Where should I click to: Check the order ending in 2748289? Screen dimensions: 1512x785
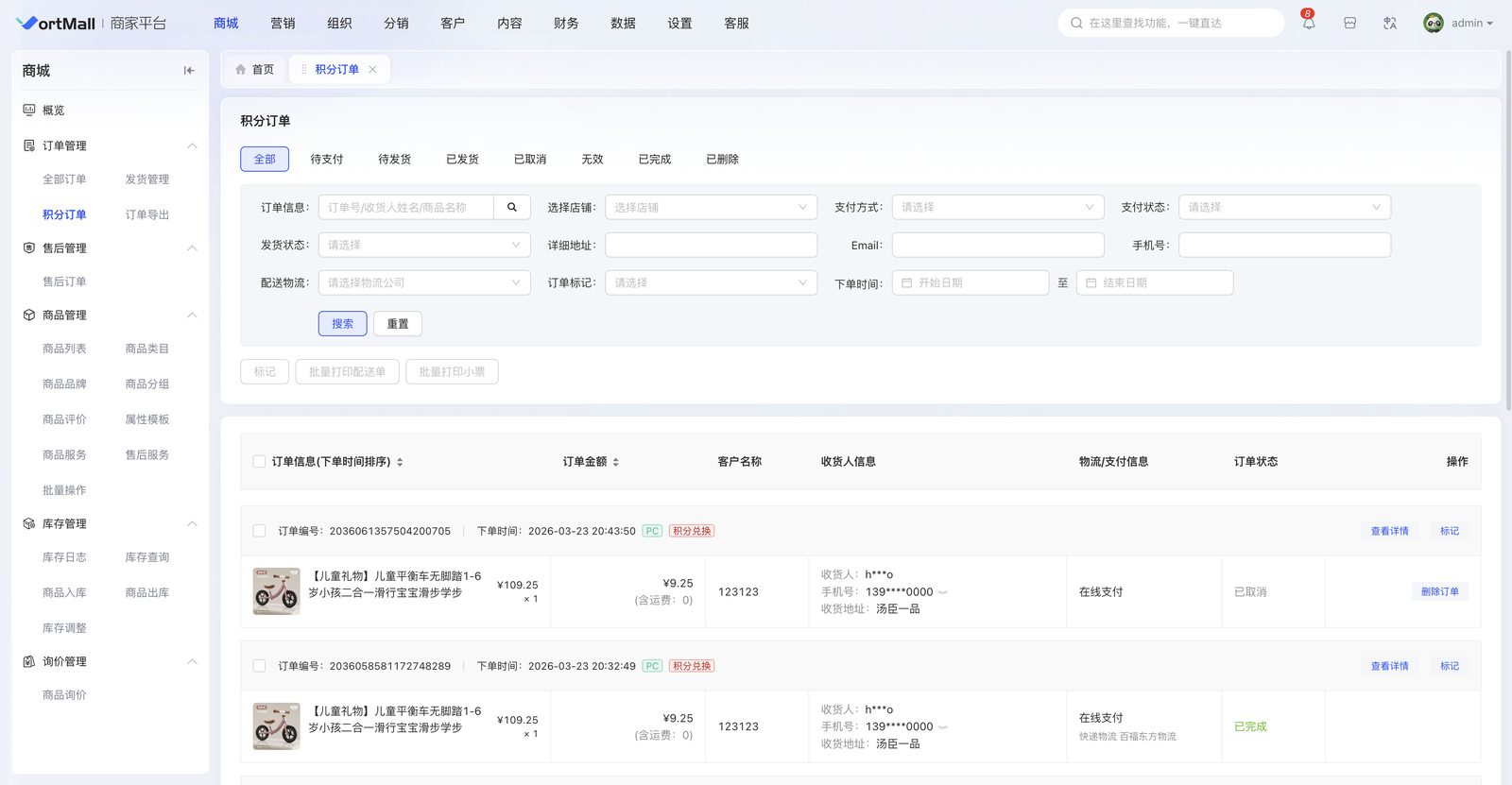(259, 666)
